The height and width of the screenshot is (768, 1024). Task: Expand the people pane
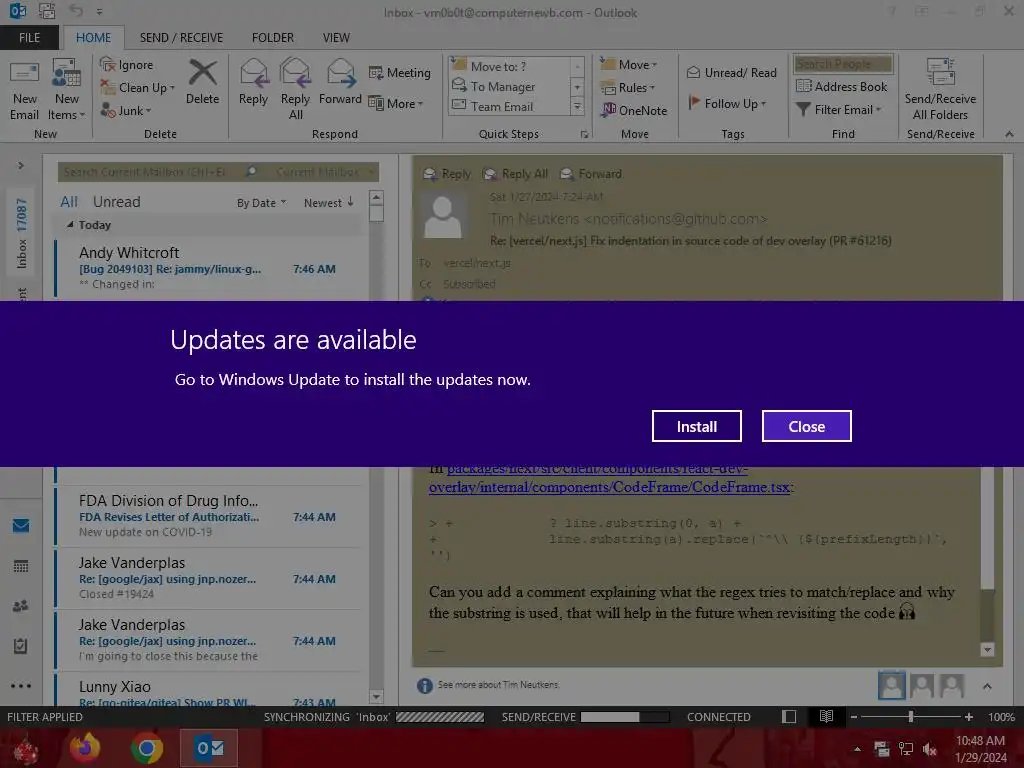(987, 686)
